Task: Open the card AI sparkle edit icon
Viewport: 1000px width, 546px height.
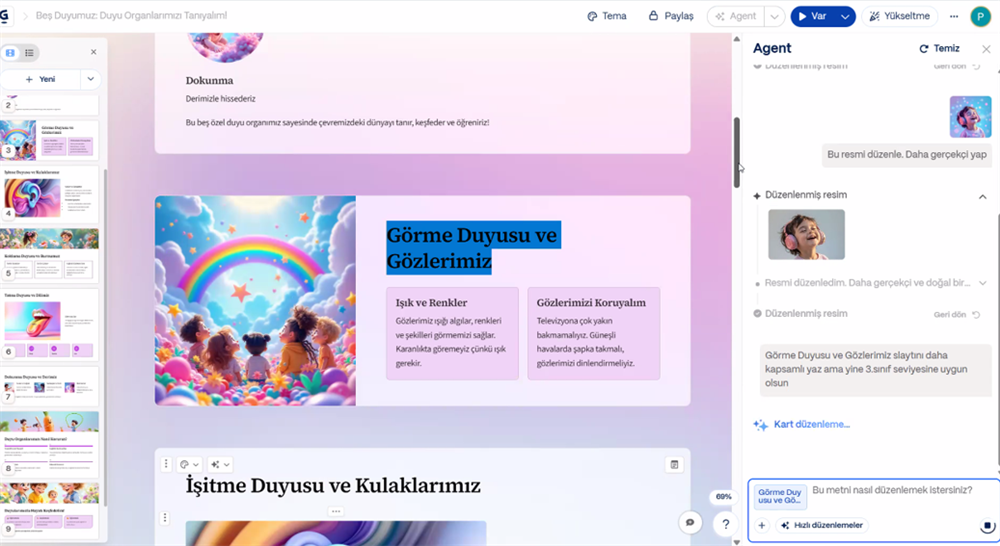Action: (220, 464)
